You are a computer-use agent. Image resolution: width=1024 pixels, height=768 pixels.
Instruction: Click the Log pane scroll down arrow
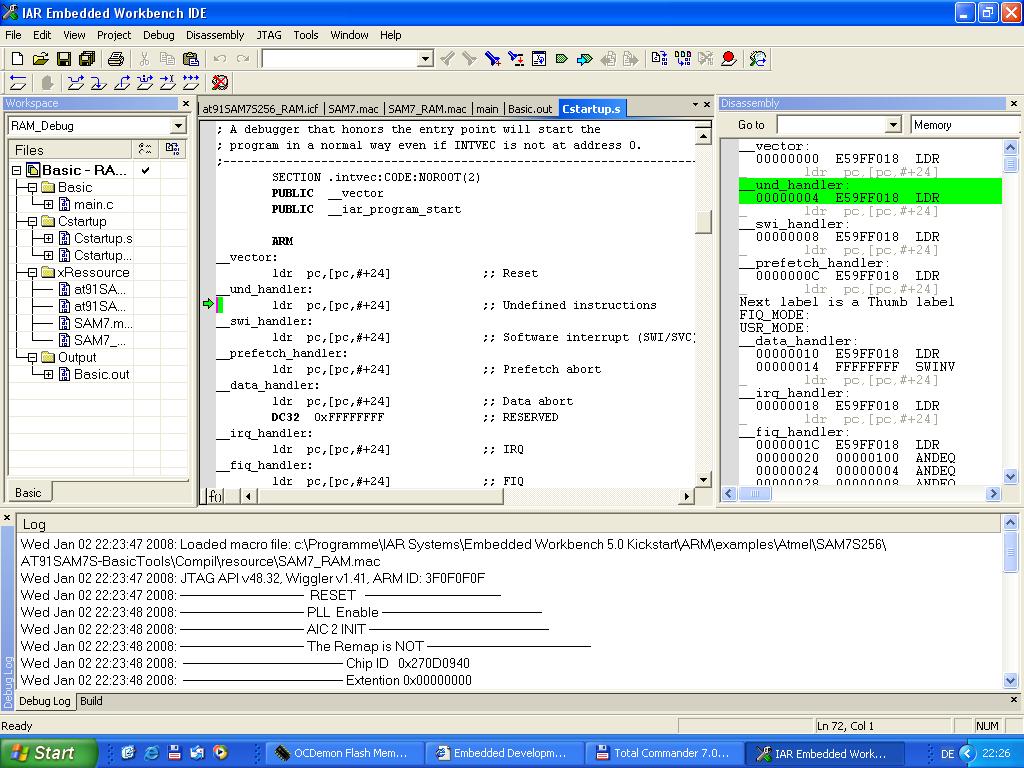click(1010, 680)
